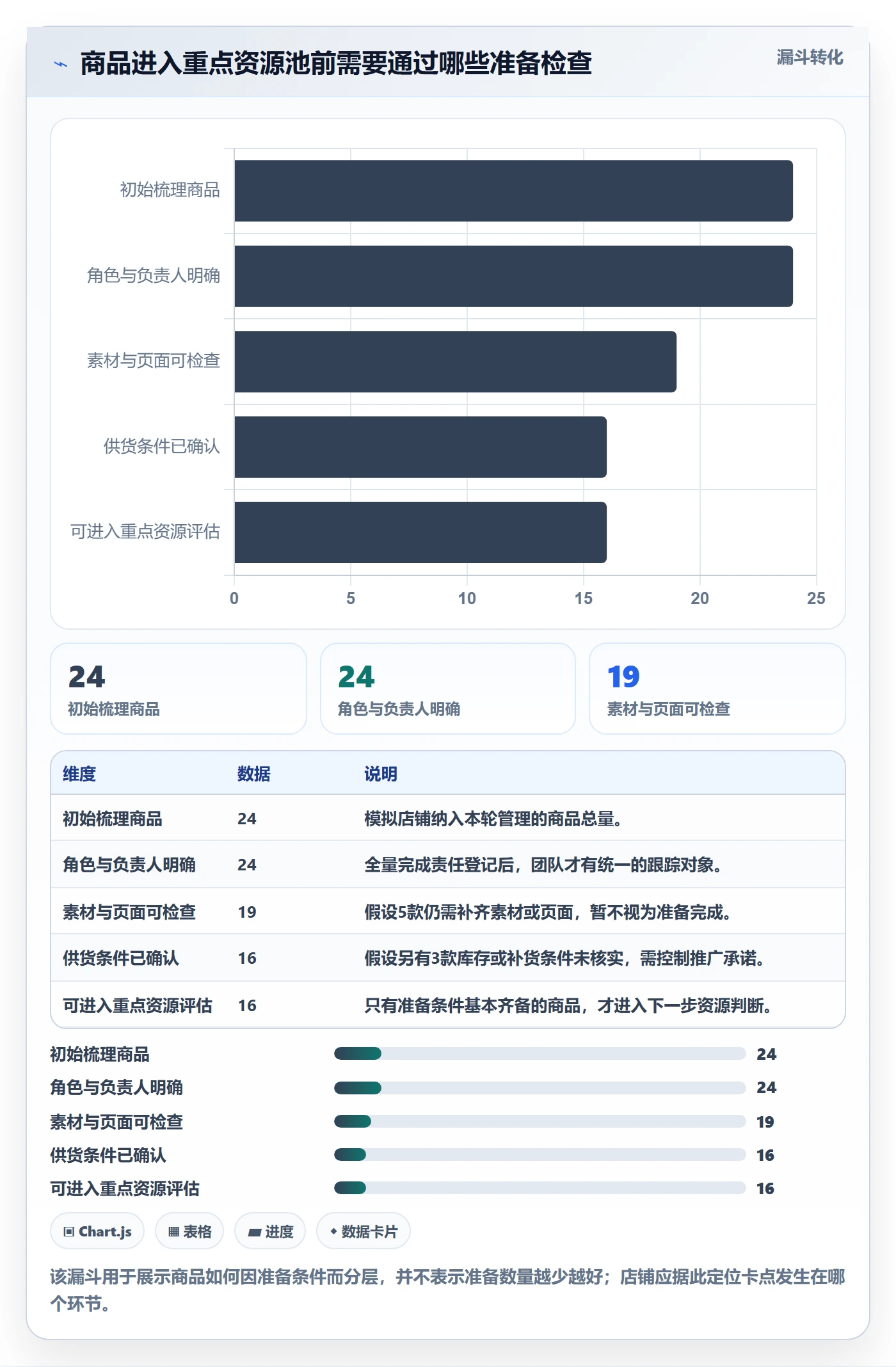The width and height of the screenshot is (896, 1367).
Task: Click the 初始梳理商品 progress bar
Action: pos(540,1053)
